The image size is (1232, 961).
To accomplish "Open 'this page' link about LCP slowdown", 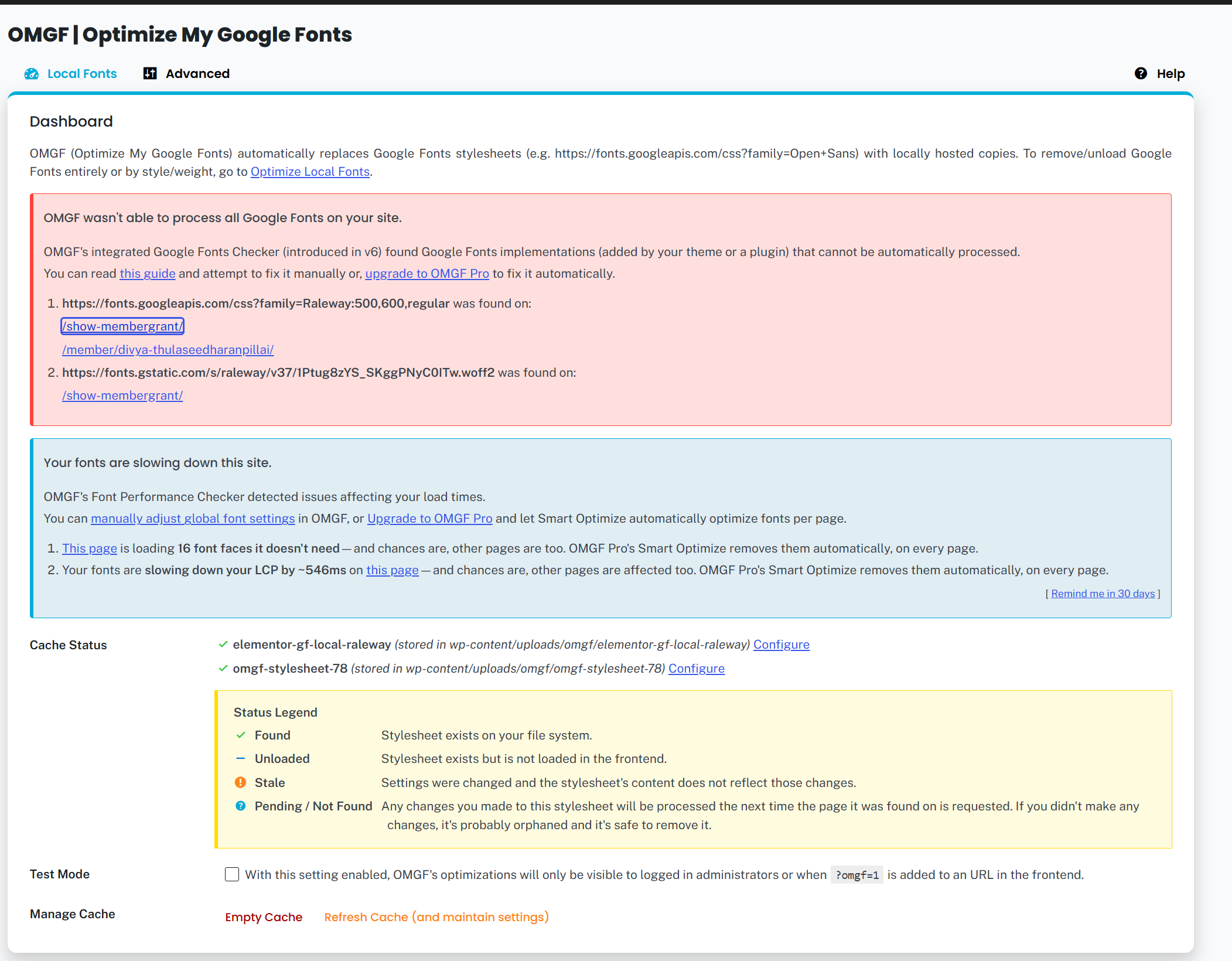I will tap(393, 570).
